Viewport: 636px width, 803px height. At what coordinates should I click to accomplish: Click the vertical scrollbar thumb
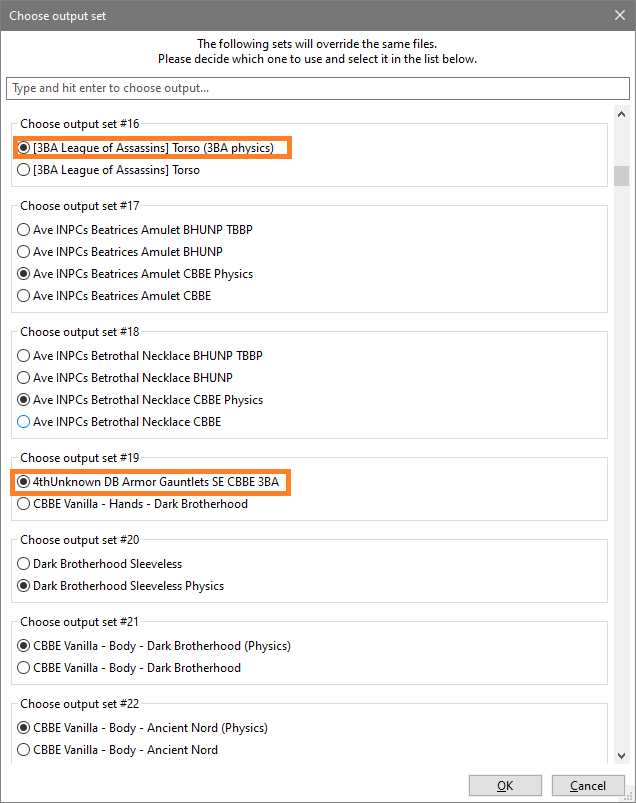621,176
